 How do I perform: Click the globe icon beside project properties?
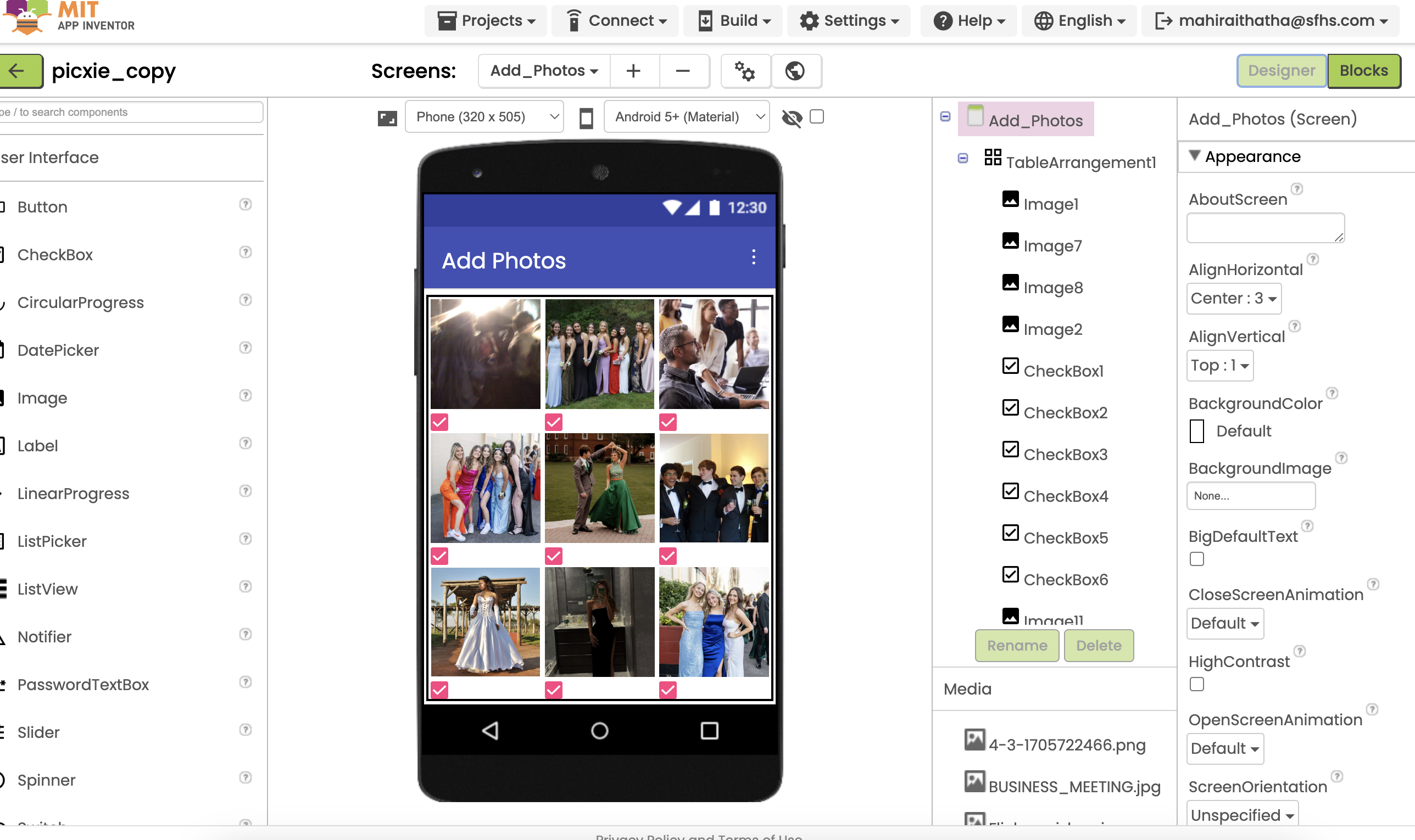coord(795,71)
